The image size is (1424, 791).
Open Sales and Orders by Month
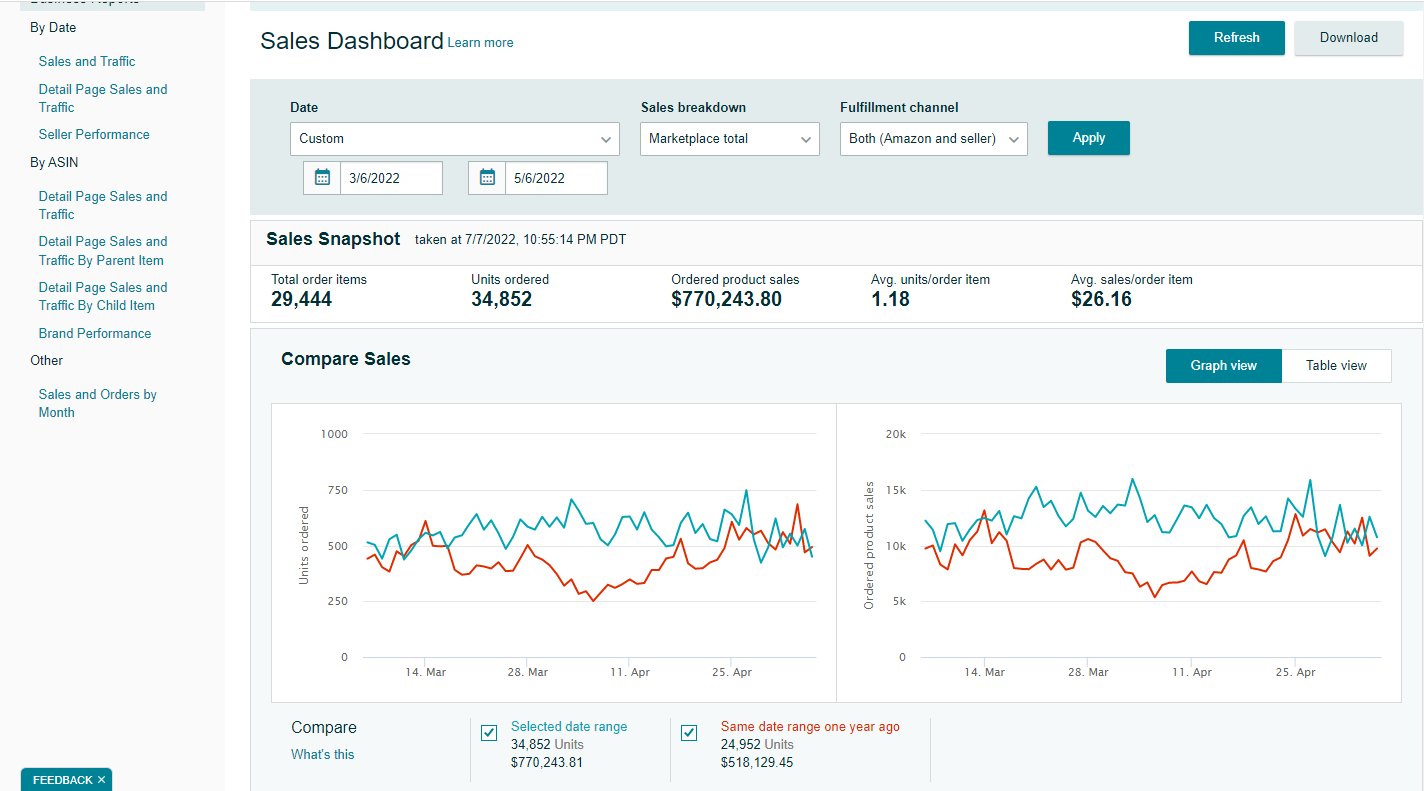[98, 403]
